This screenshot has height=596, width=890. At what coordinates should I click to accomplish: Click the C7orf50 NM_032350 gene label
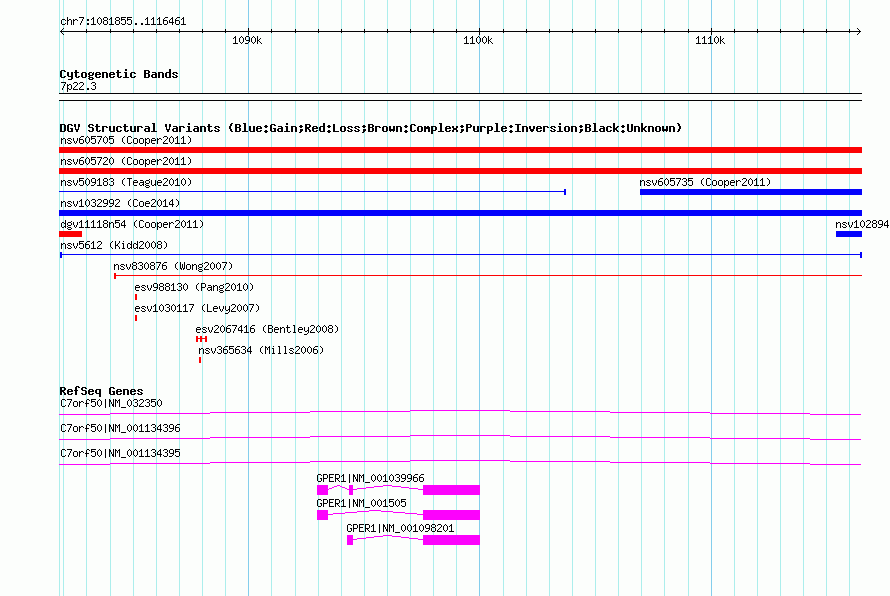pos(111,403)
